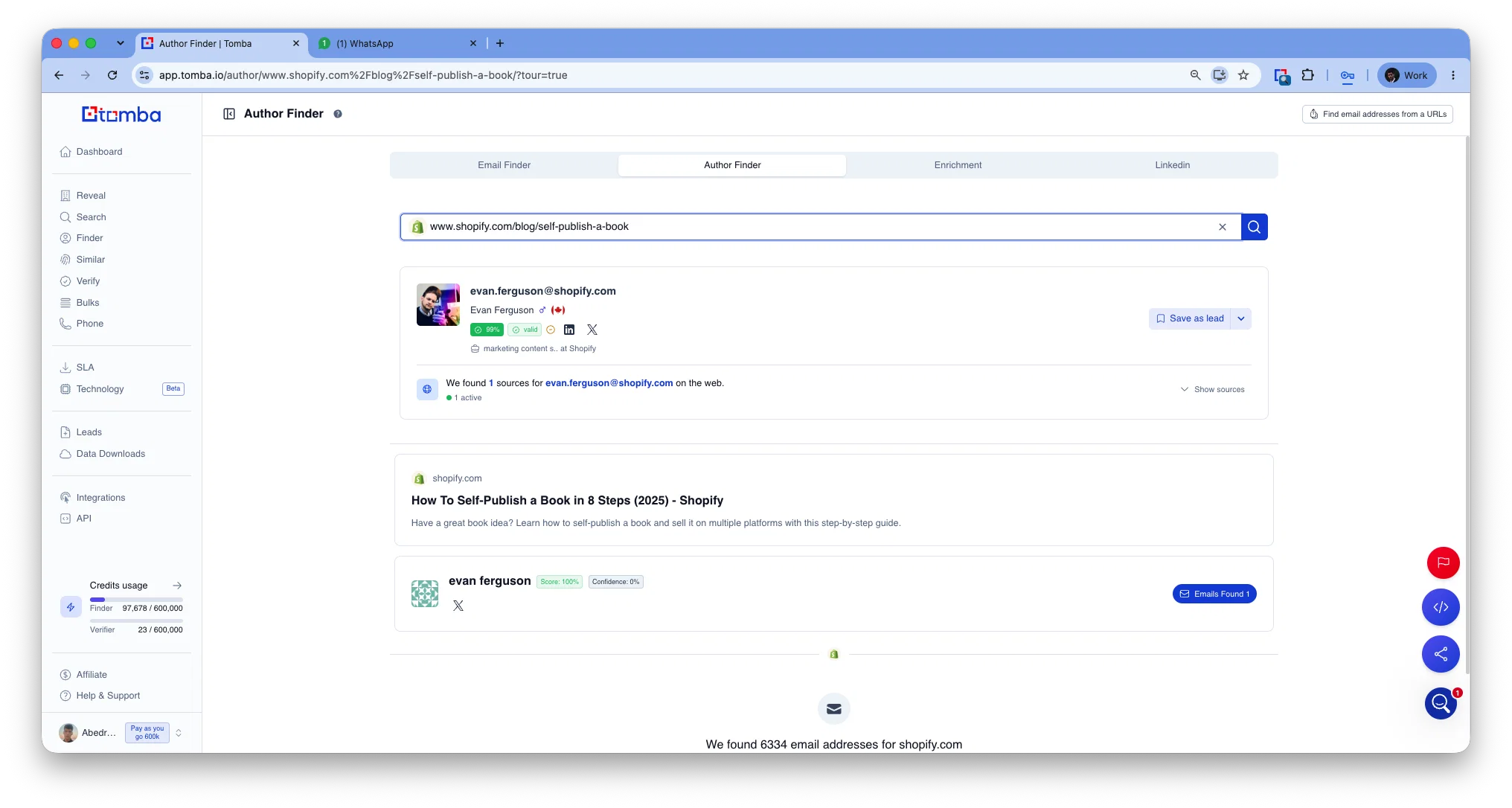Open the browser extensions puzzle icon
The height and width of the screenshot is (808, 1512).
[x=1307, y=75]
